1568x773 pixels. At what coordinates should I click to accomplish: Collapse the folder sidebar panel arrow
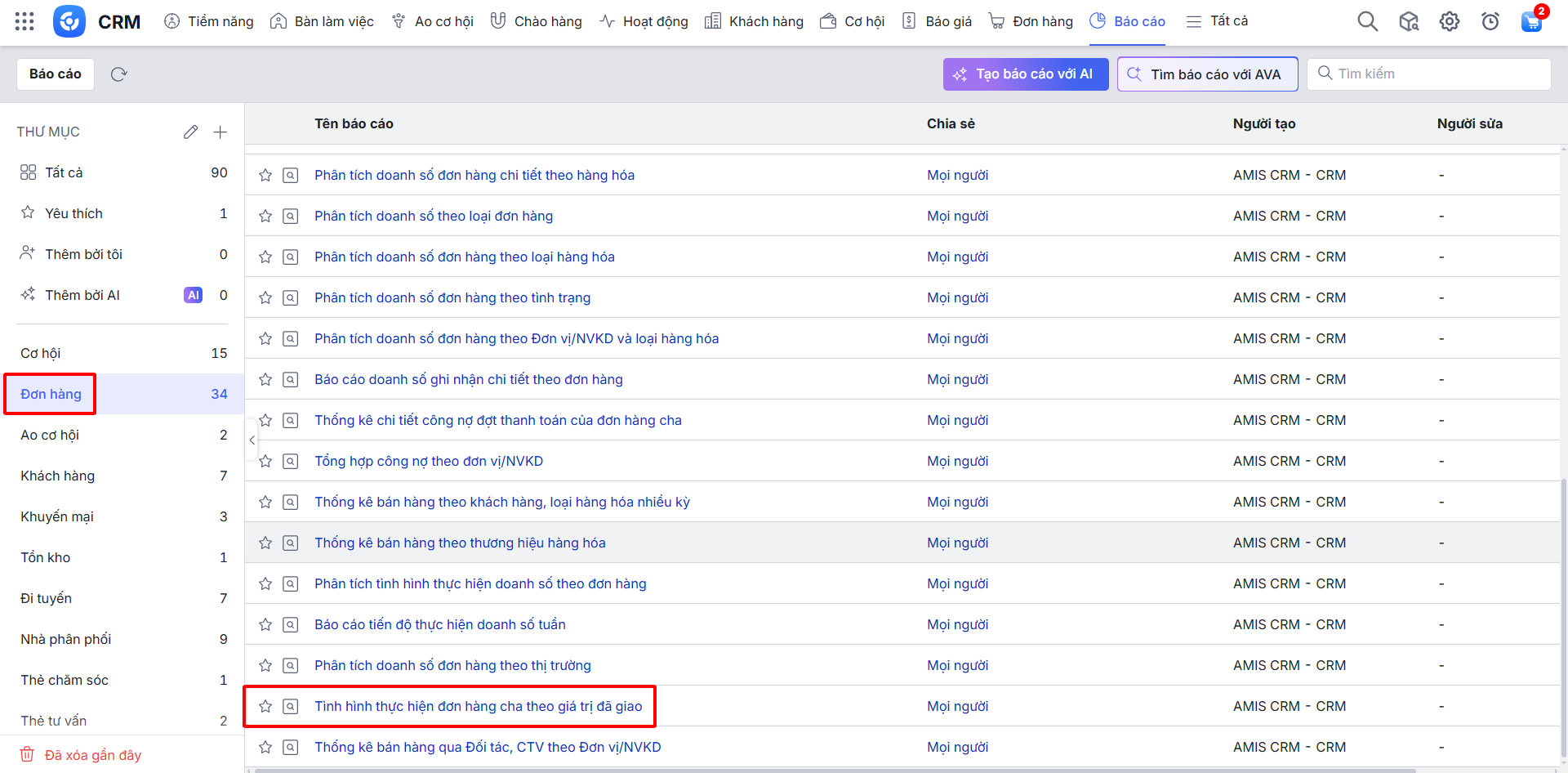(x=252, y=440)
